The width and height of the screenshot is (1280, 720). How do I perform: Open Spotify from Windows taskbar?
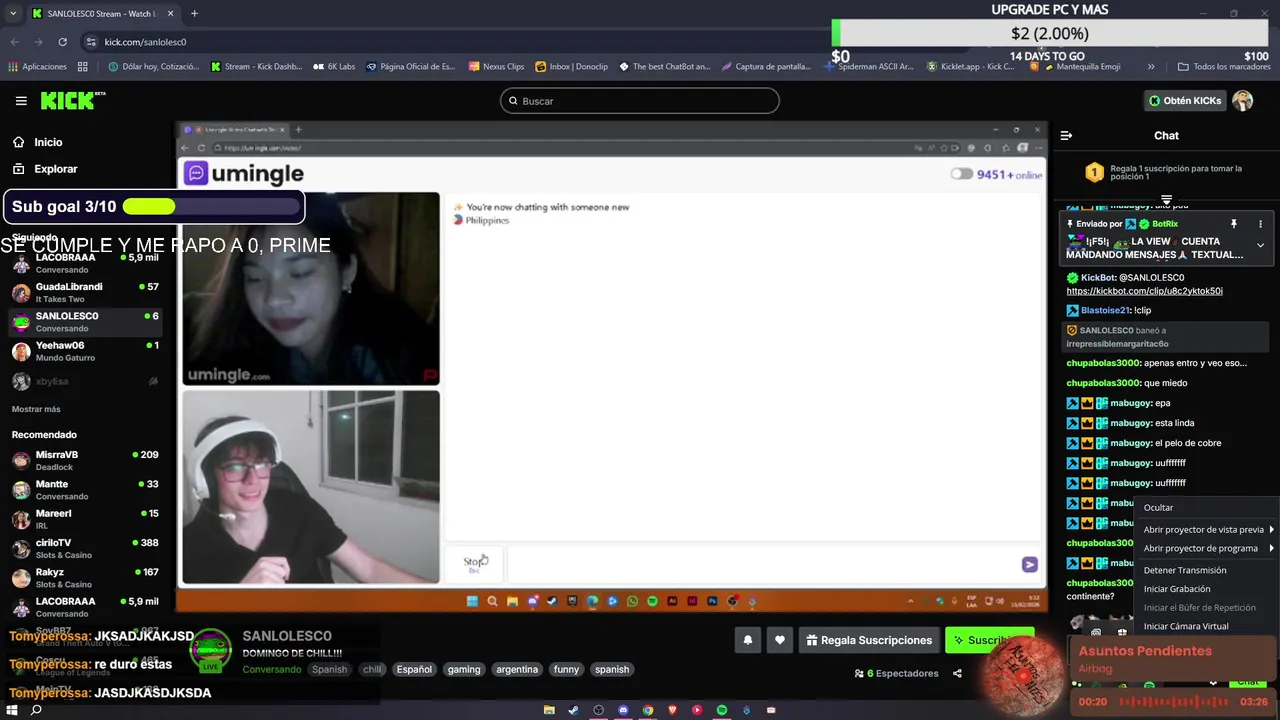pos(721,710)
